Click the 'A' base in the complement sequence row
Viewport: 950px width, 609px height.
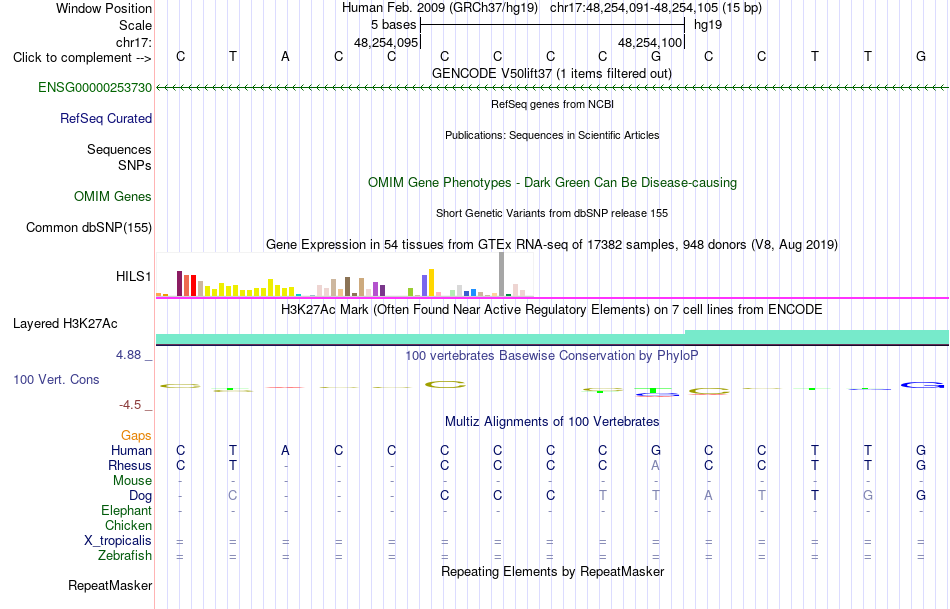click(285, 57)
